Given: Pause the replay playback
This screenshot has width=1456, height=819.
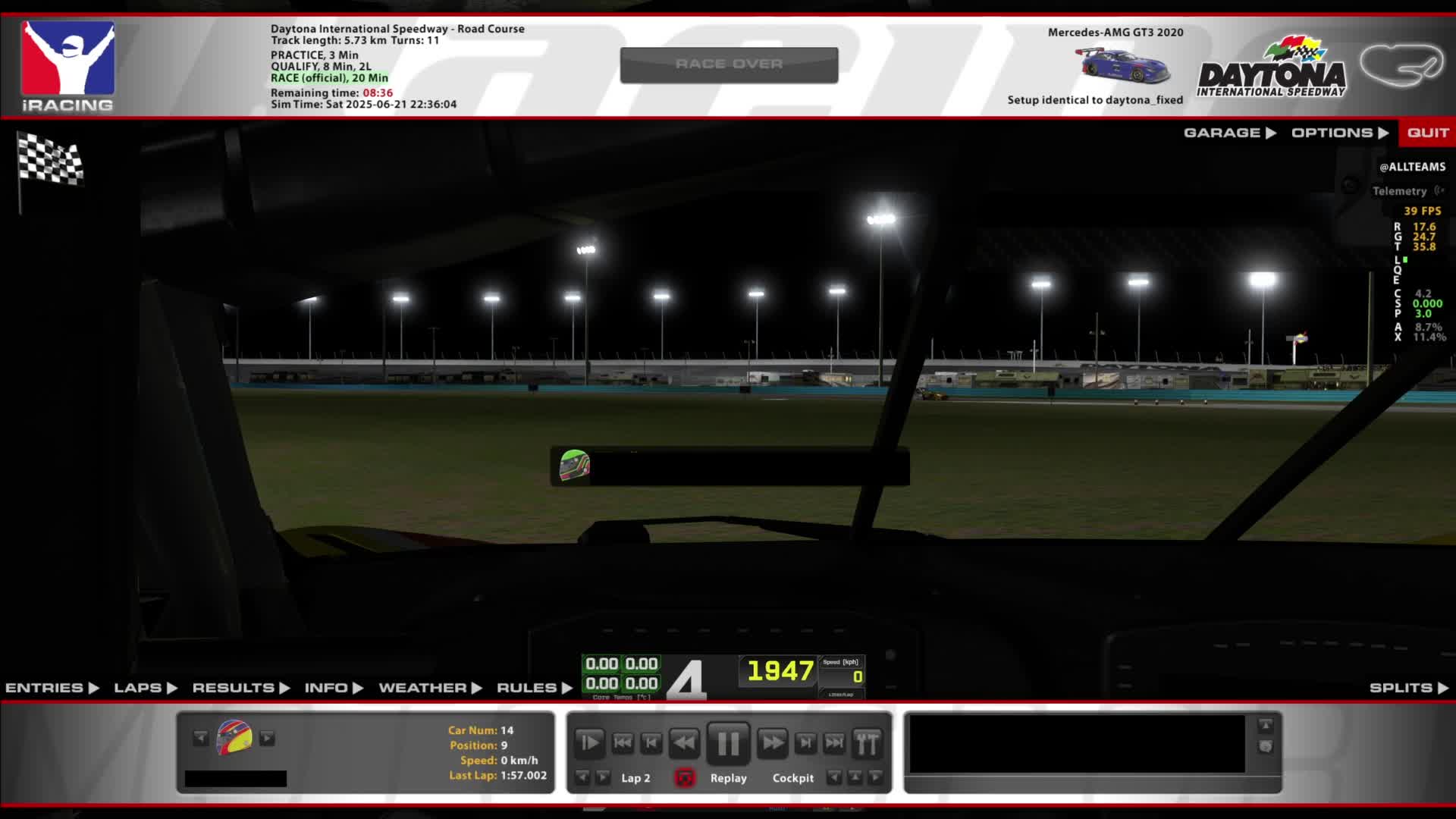Looking at the screenshot, I should (x=728, y=743).
